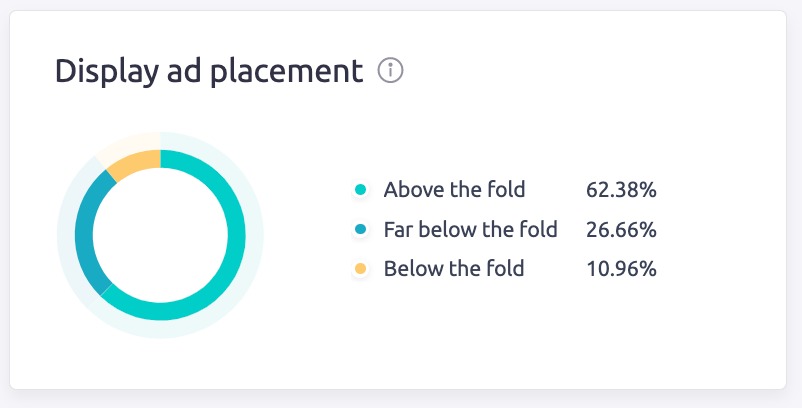Click the dark blue donut segment

[84, 232]
